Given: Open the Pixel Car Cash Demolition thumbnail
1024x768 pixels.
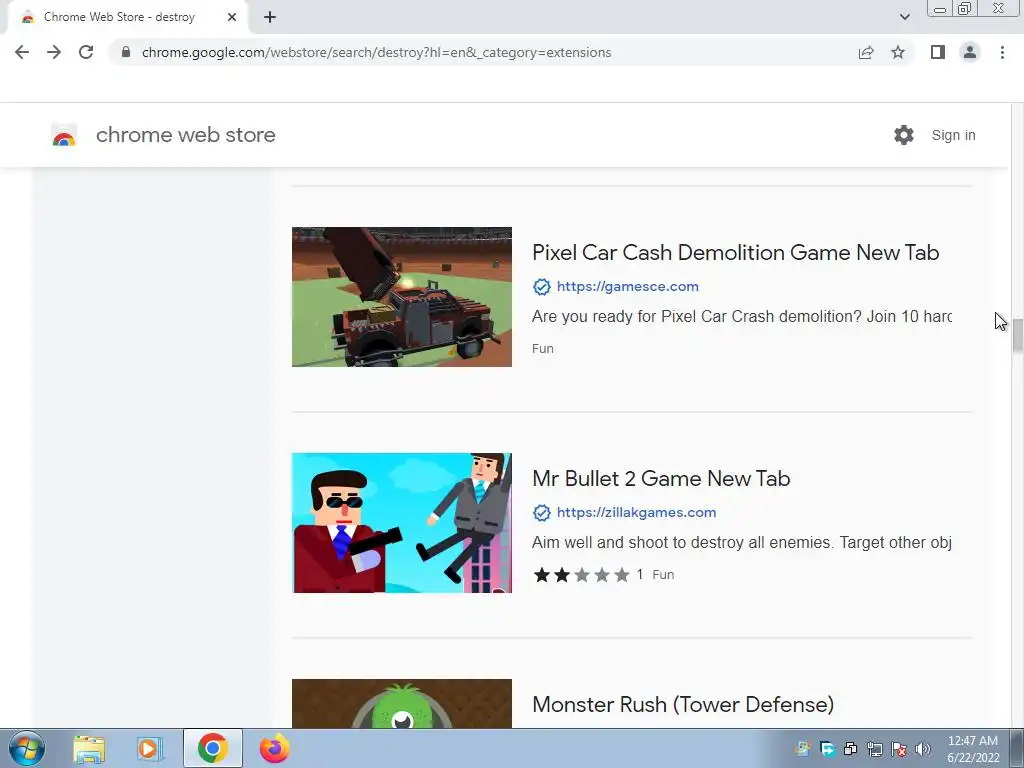Looking at the screenshot, I should tap(402, 297).
